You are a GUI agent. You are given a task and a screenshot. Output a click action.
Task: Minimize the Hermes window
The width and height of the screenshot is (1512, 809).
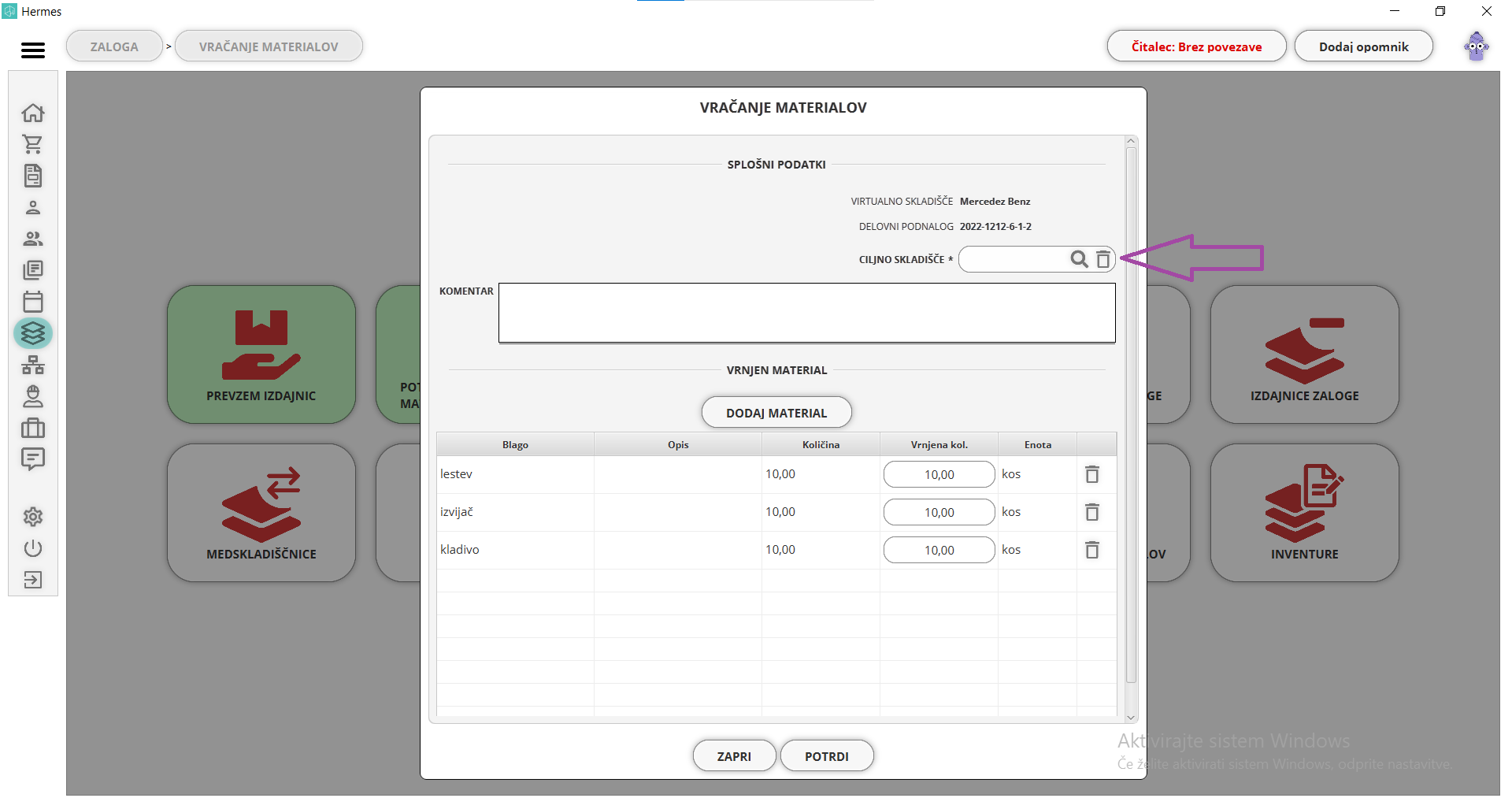coord(1395,11)
